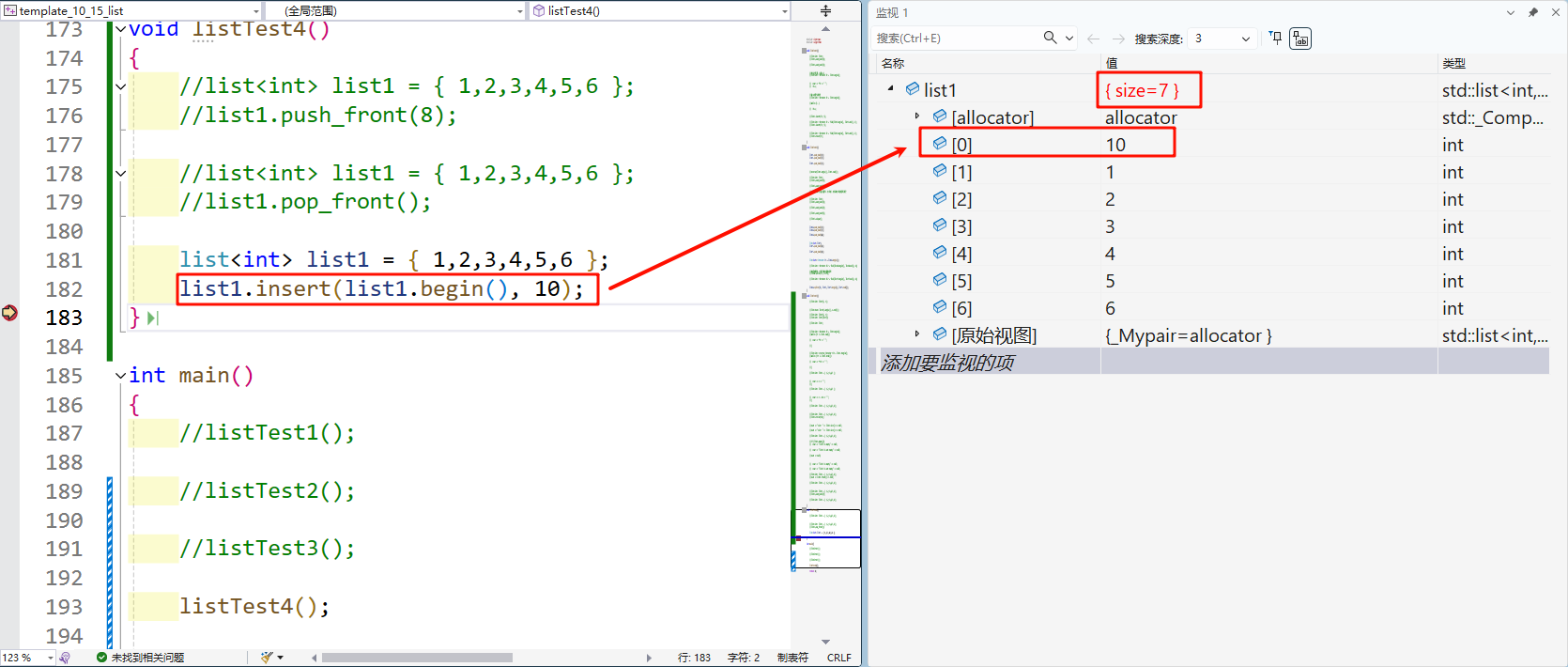Click the { size=7 } value cell

coord(1142,90)
